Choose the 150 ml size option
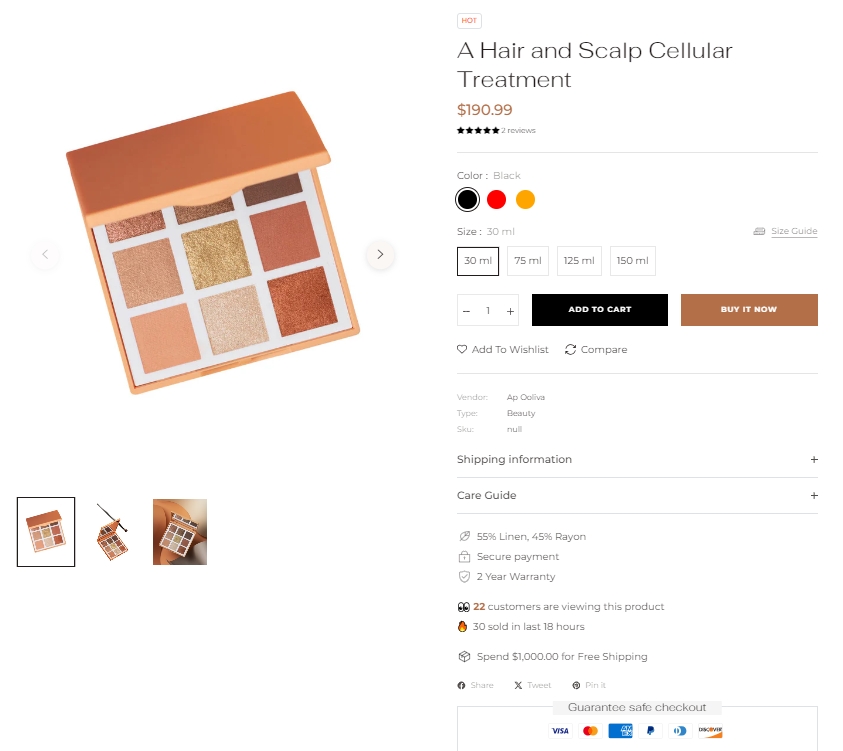Image resolution: width=843 pixels, height=751 pixels. (632, 261)
